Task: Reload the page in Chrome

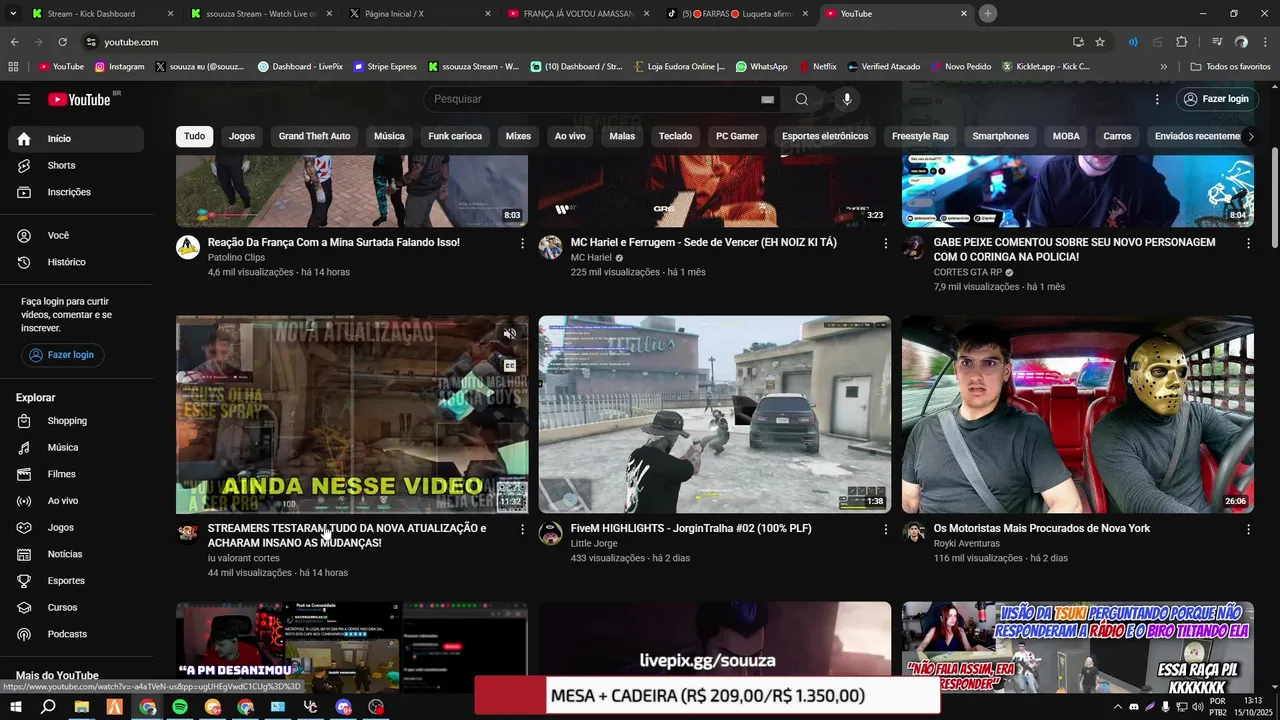Action: pyautogui.click(x=62, y=42)
